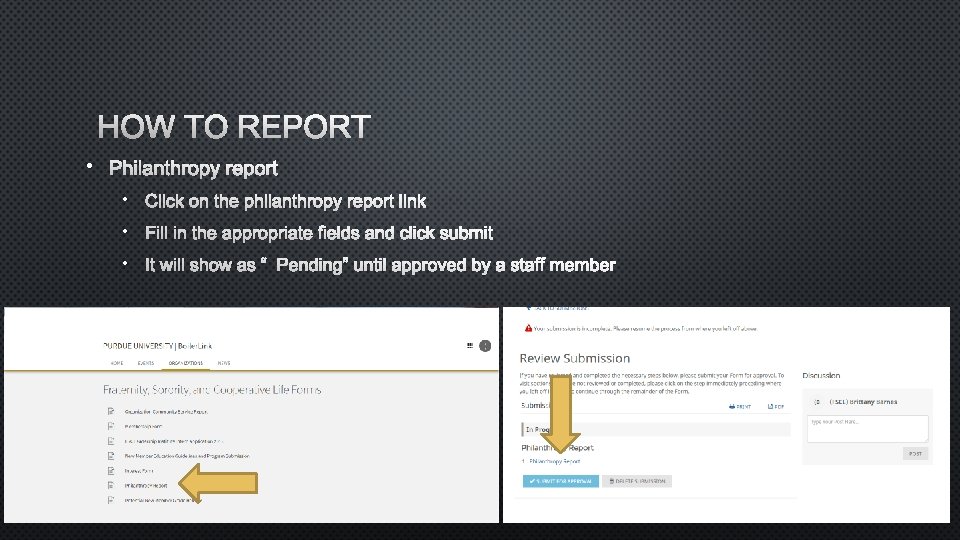Click the "Discussion" panel title

pyautogui.click(x=821, y=375)
